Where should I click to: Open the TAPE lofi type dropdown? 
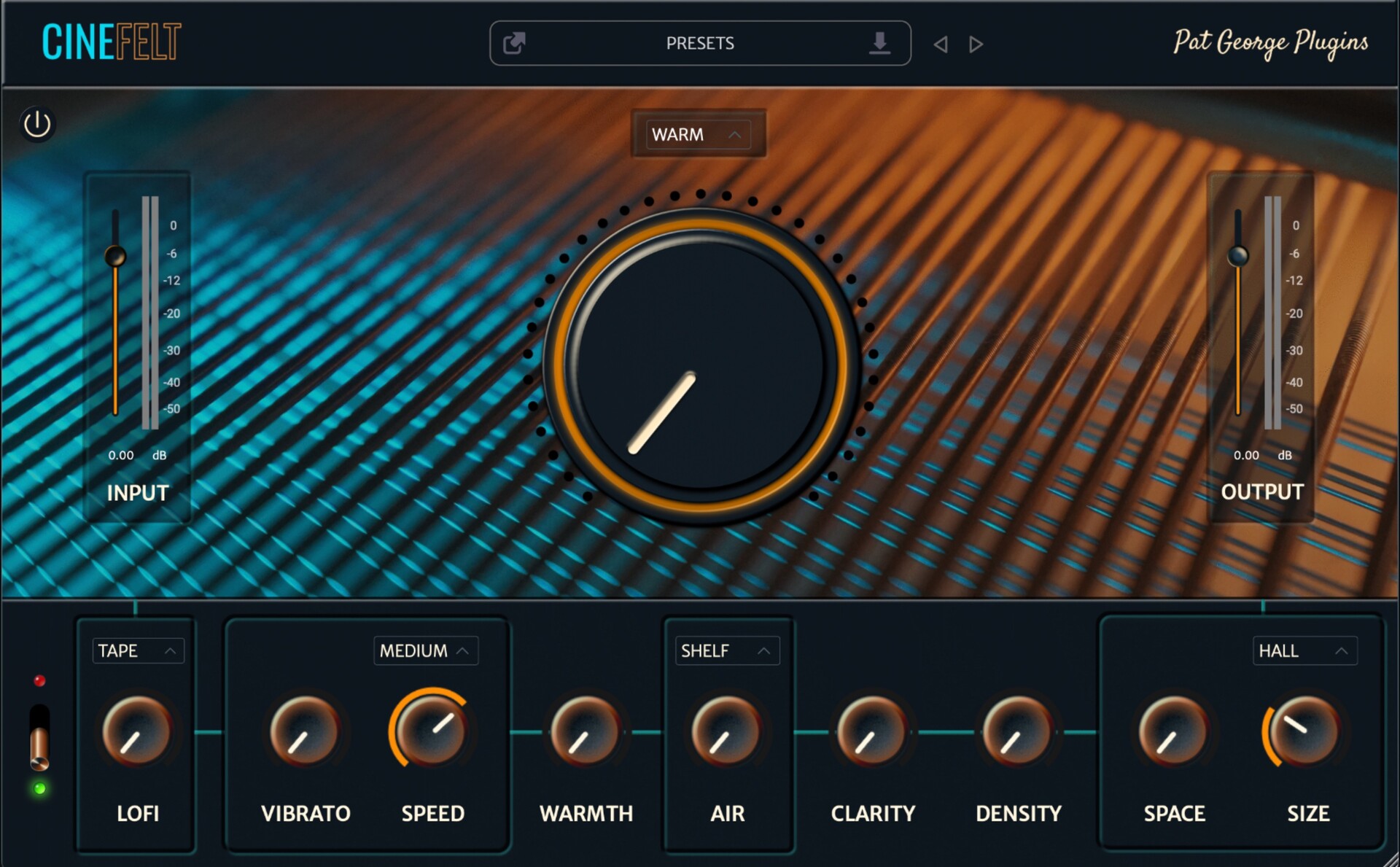137,650
